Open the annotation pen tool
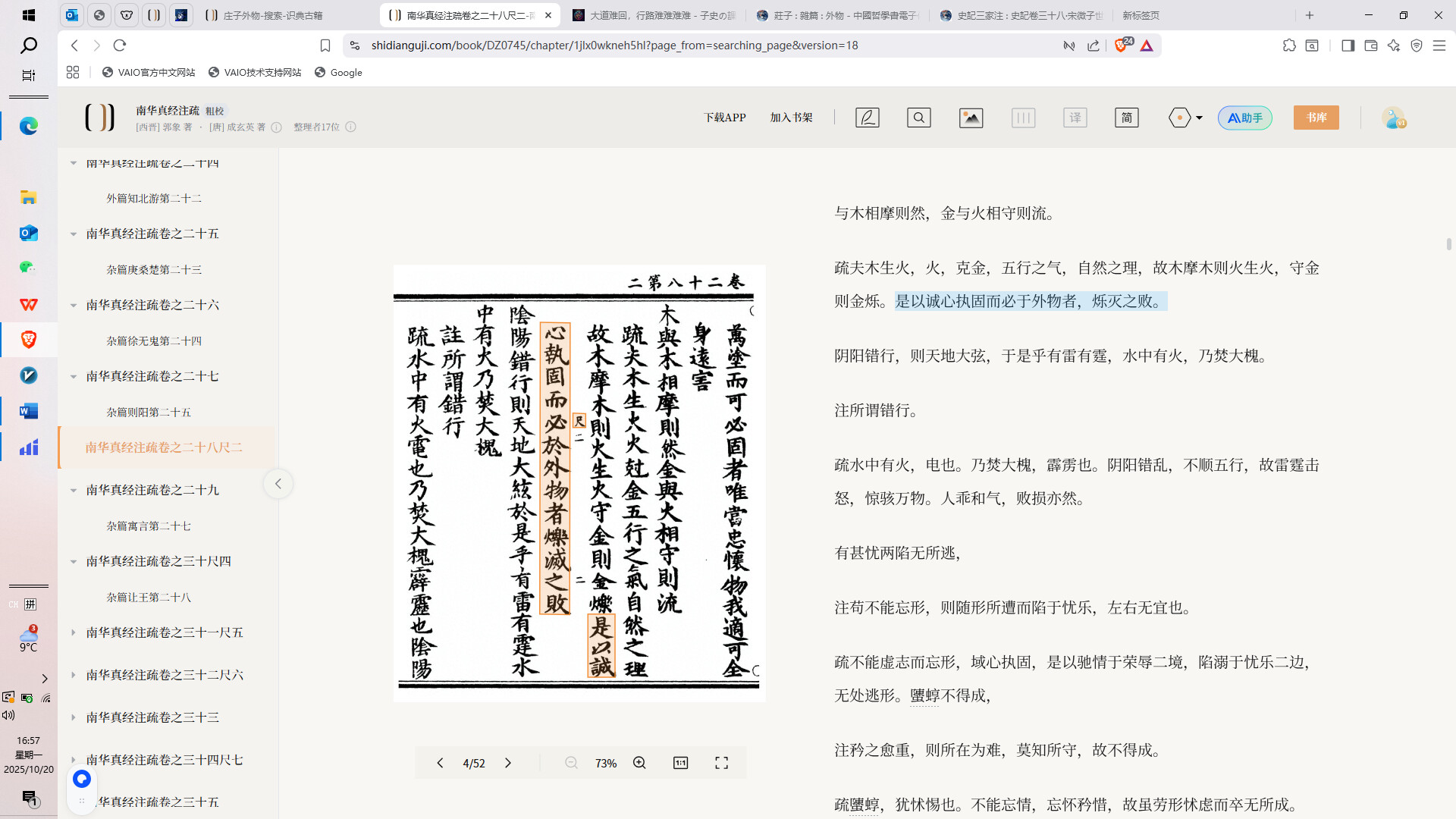Viewport: 1456px width, 819px height. [867, 118]
